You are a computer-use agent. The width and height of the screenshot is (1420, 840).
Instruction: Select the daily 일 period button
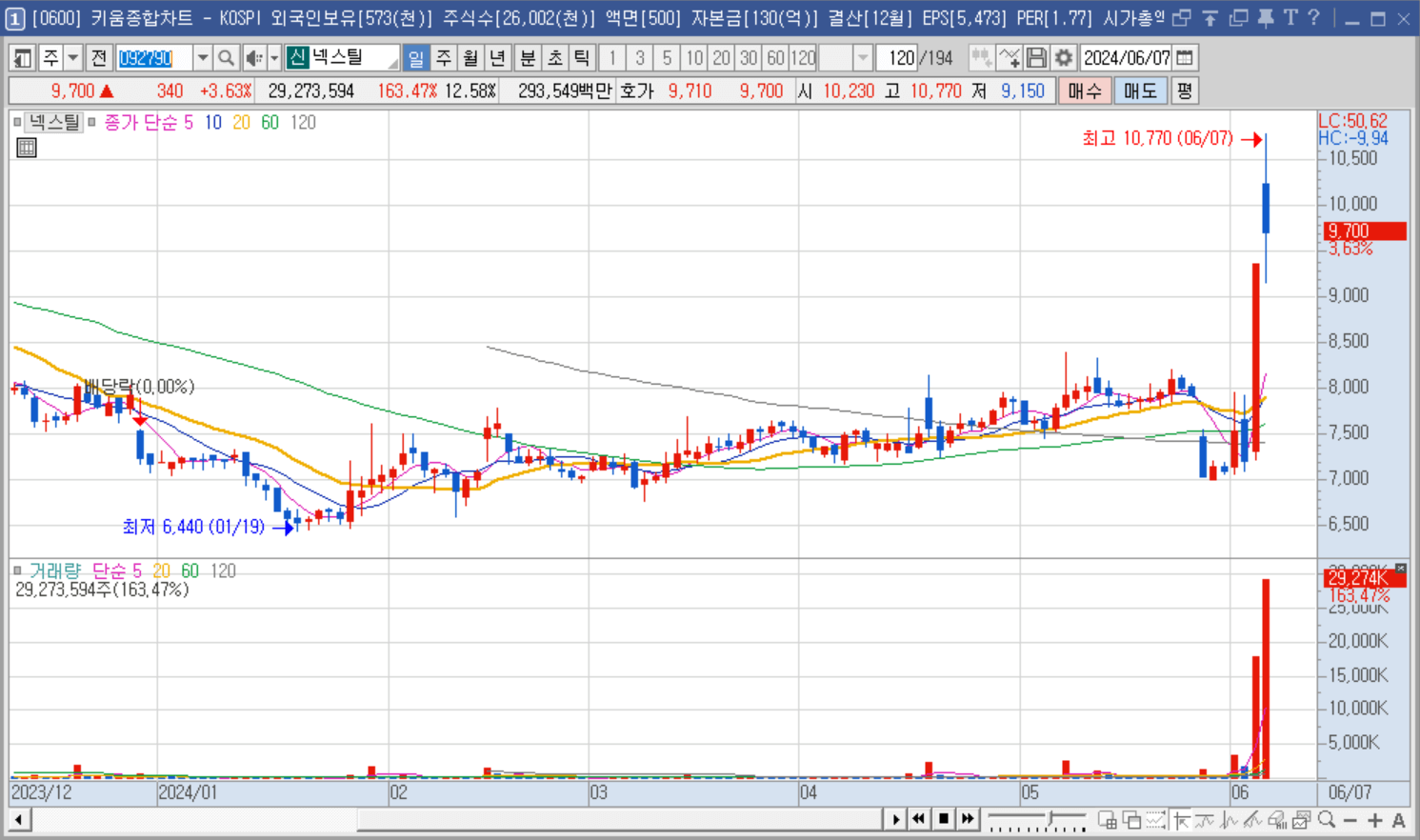click(x=416, y=58)
